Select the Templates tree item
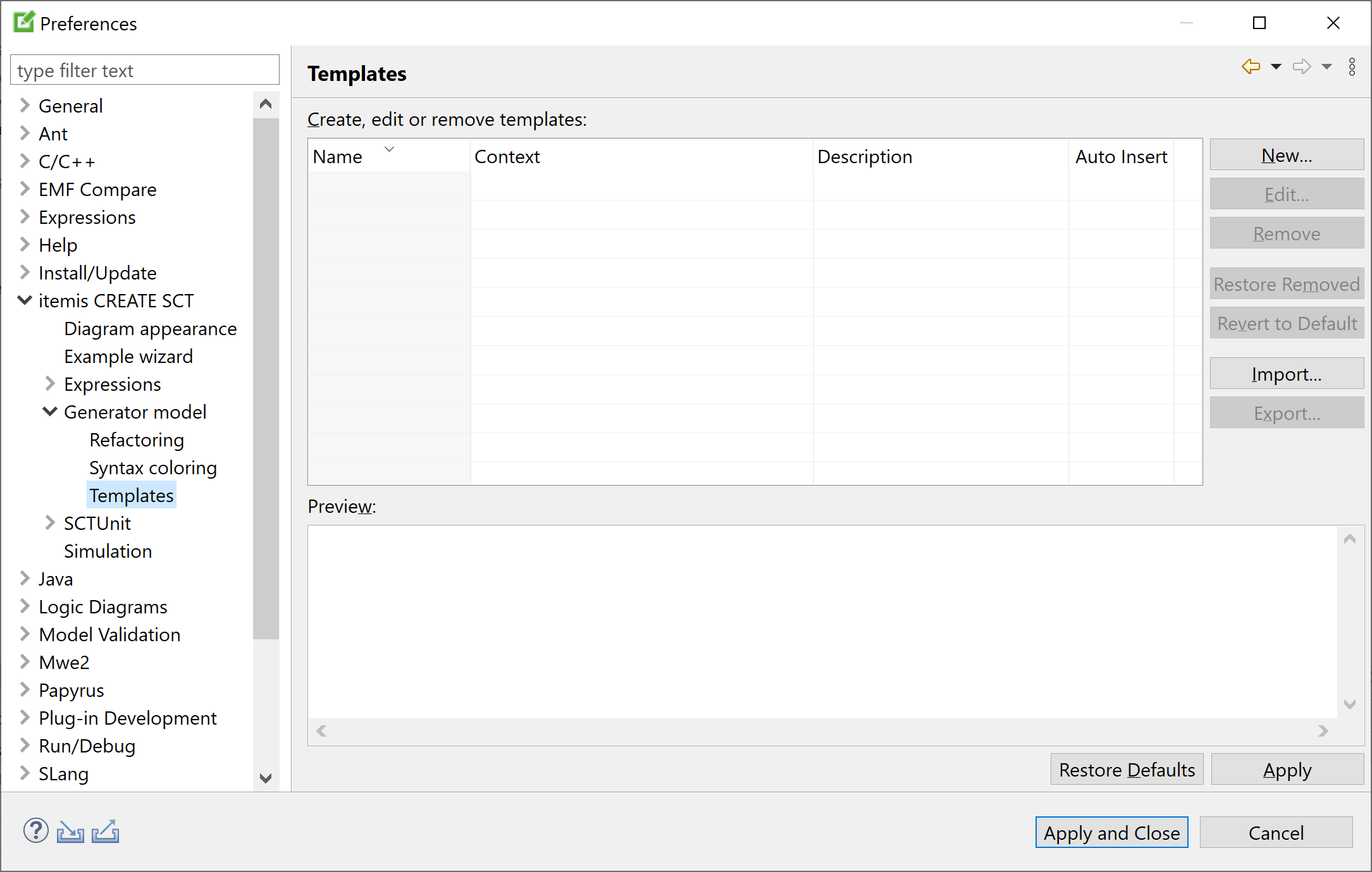Viewport: 1372px width, 872px height. [x=132, y=496]
